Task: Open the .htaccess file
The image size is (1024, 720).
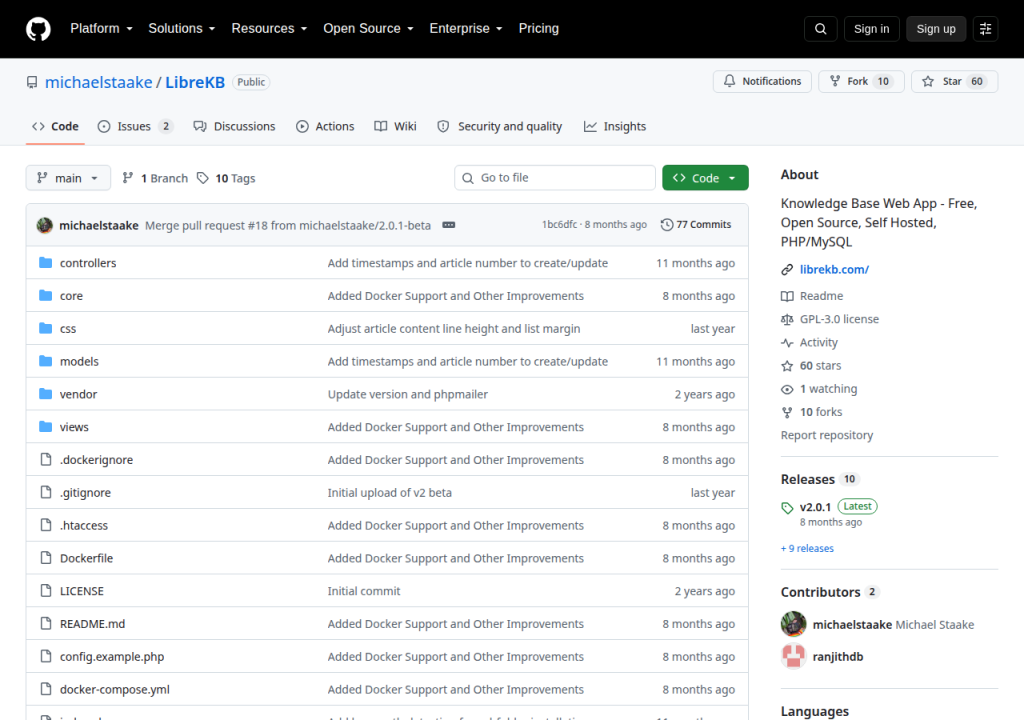Action: tap(84, 525)
